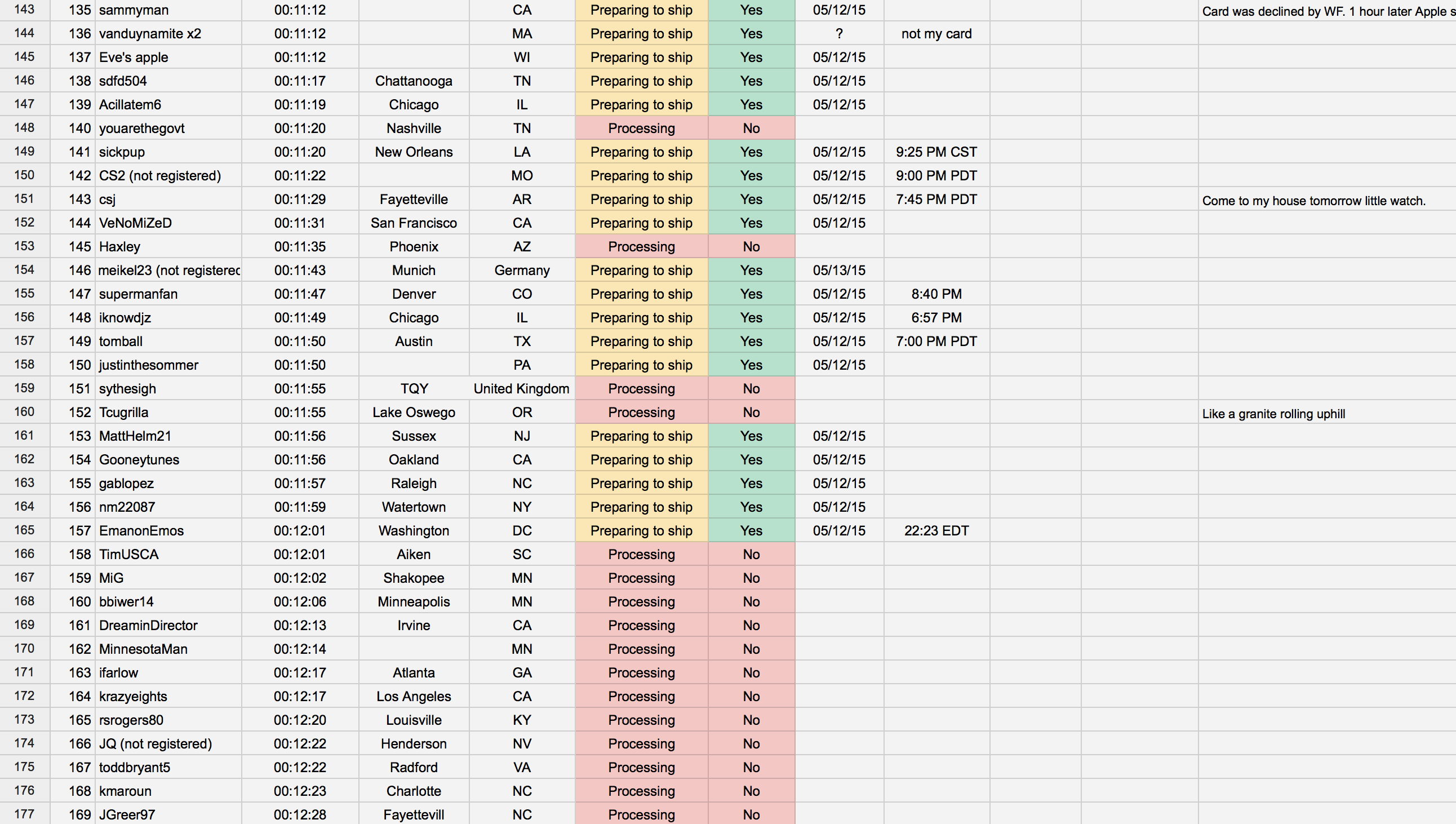Select city cell Lake Oswego
Viewport: 1456px width, 824px height.
(414, 413)
